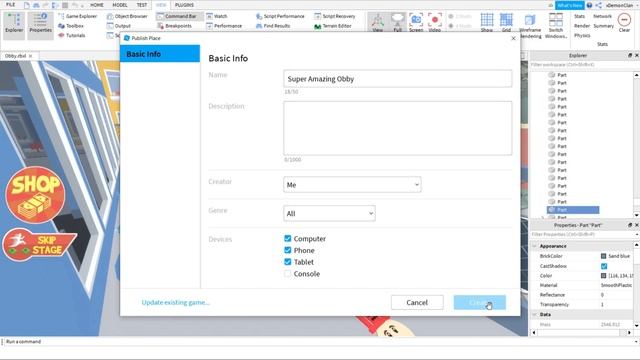Open Script Recovery window
Viewport: 640px width, 360px height.
[335, 16]
